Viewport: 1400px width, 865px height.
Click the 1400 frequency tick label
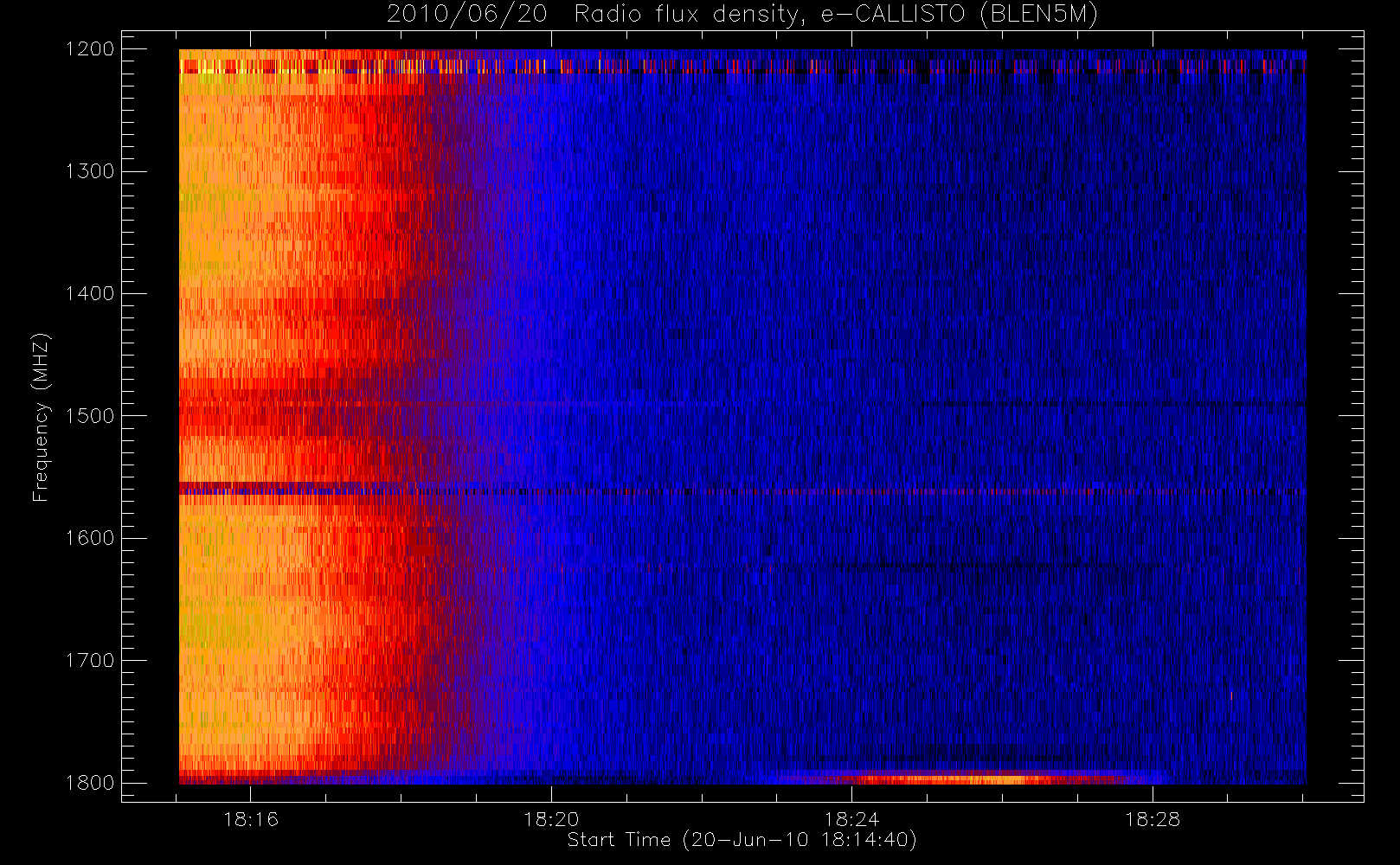pyautogui.click(x=90, y=293)
